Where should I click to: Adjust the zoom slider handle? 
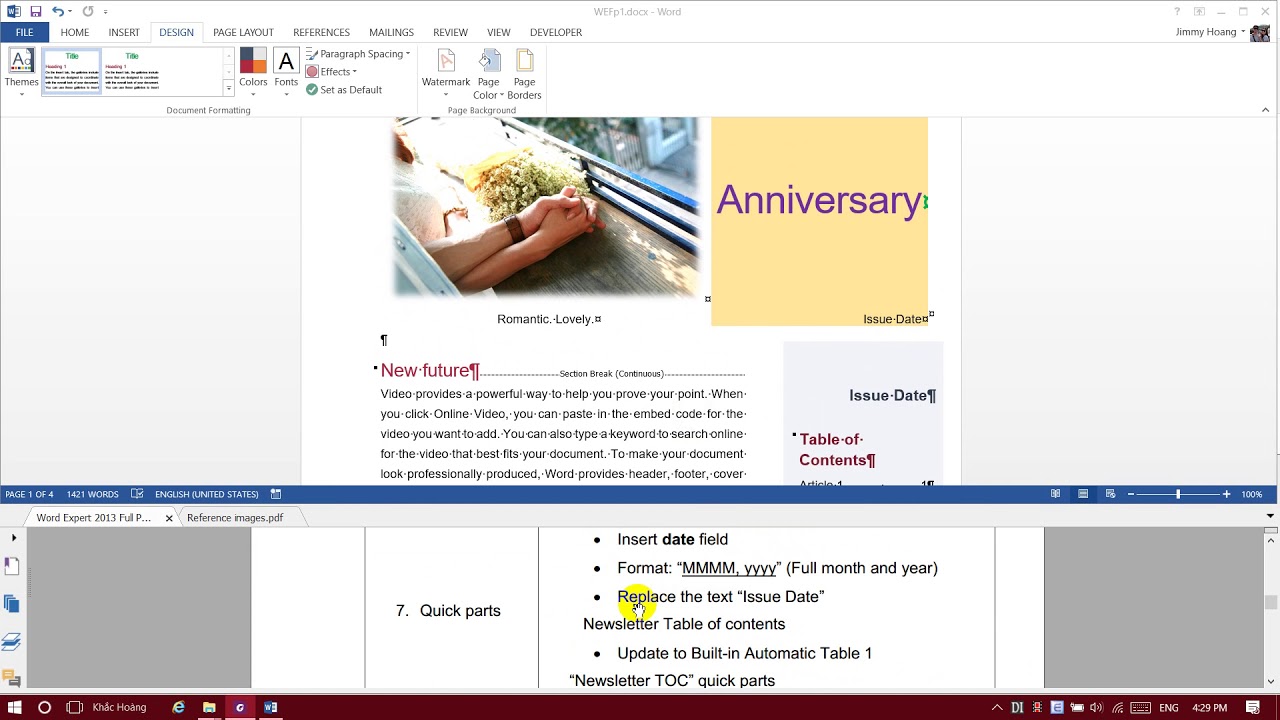(x=1178, y=494)
